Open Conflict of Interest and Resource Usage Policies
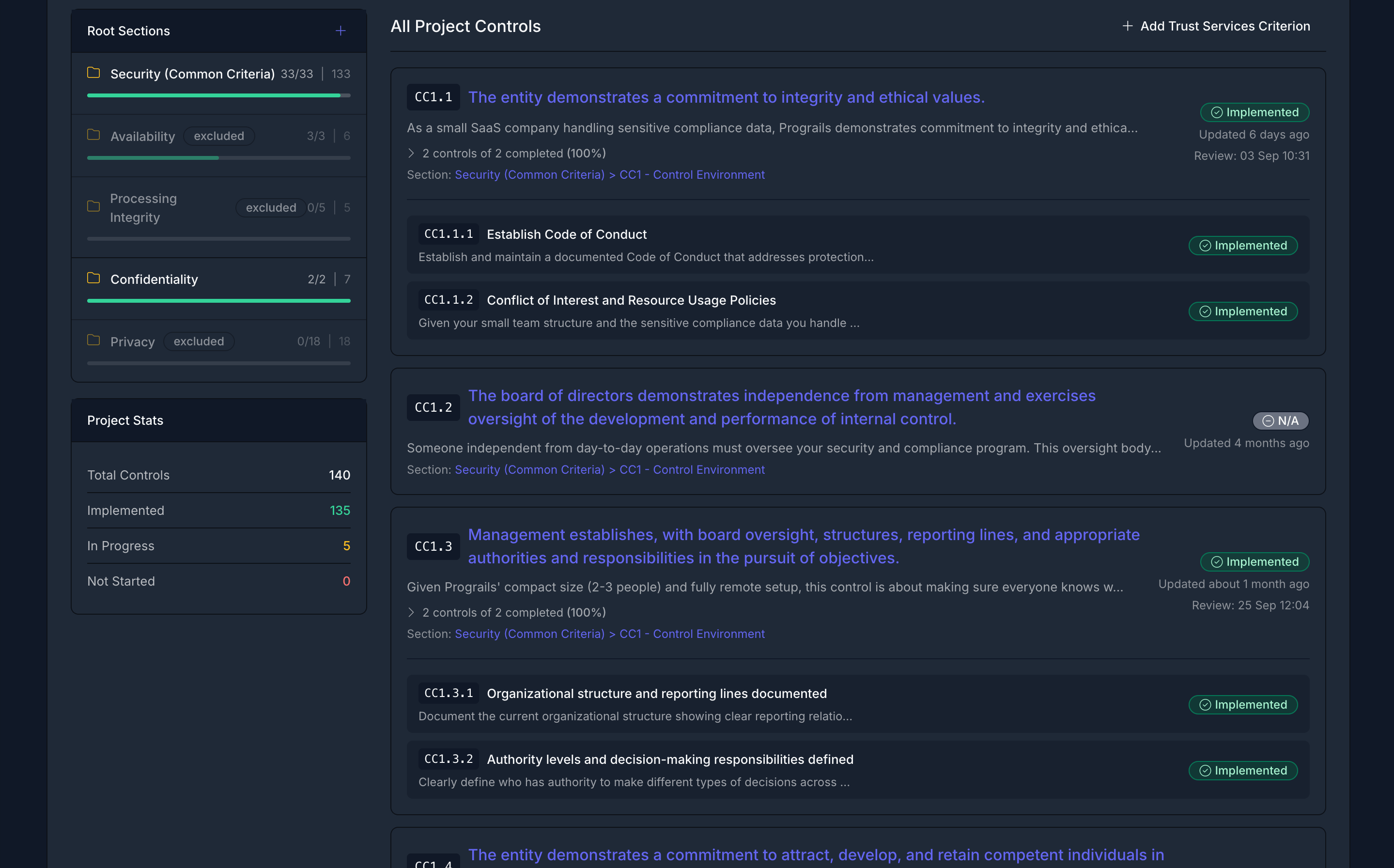This screenshot has height=868, width=1394. tap(631, 300)
